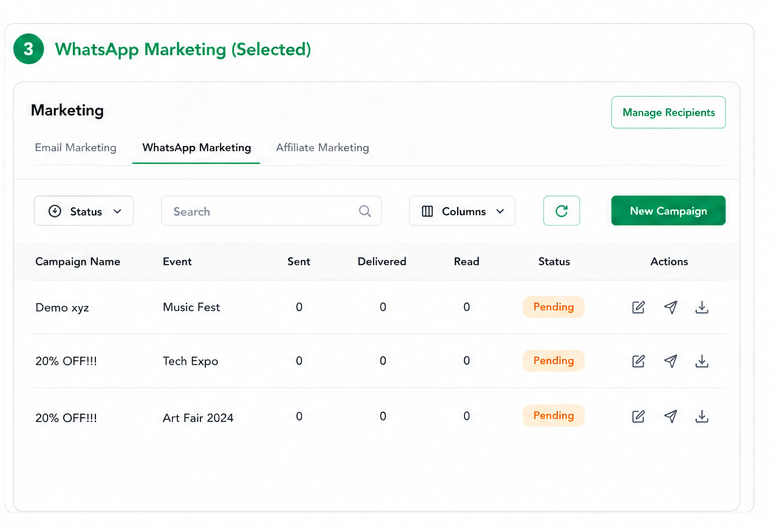Click the Pending badge in Tech Expo row
The image size is (773, 525).
coord(554,360)
